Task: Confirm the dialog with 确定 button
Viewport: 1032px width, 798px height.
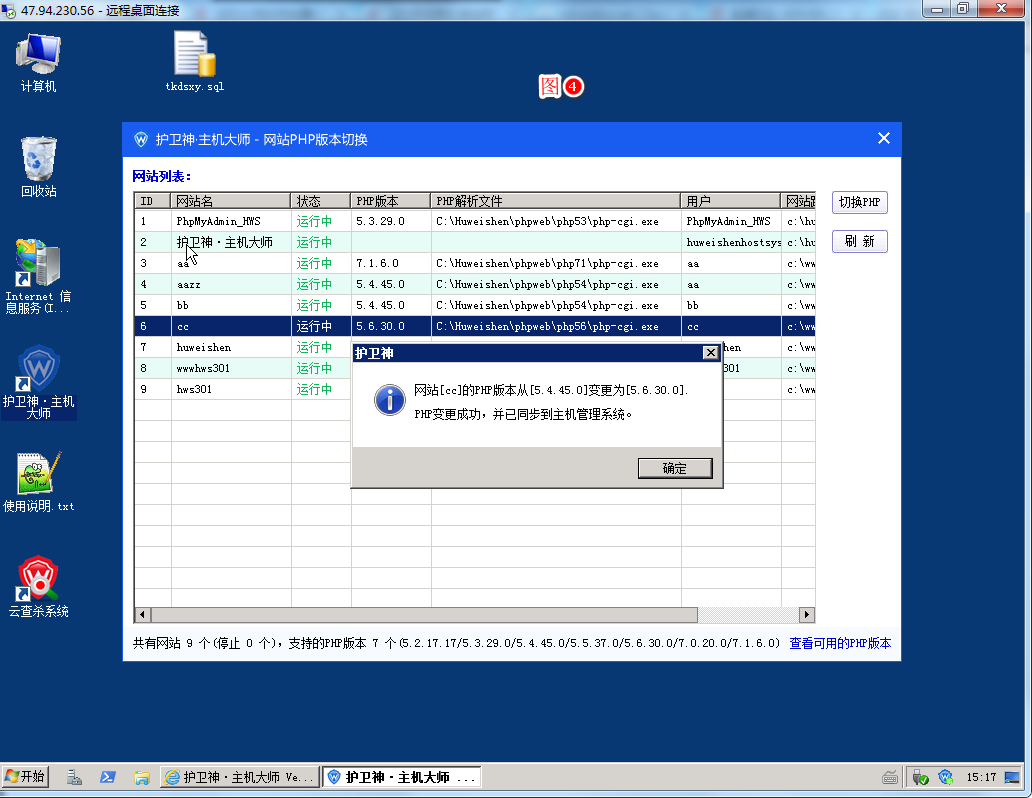Action: click(675, 468)
